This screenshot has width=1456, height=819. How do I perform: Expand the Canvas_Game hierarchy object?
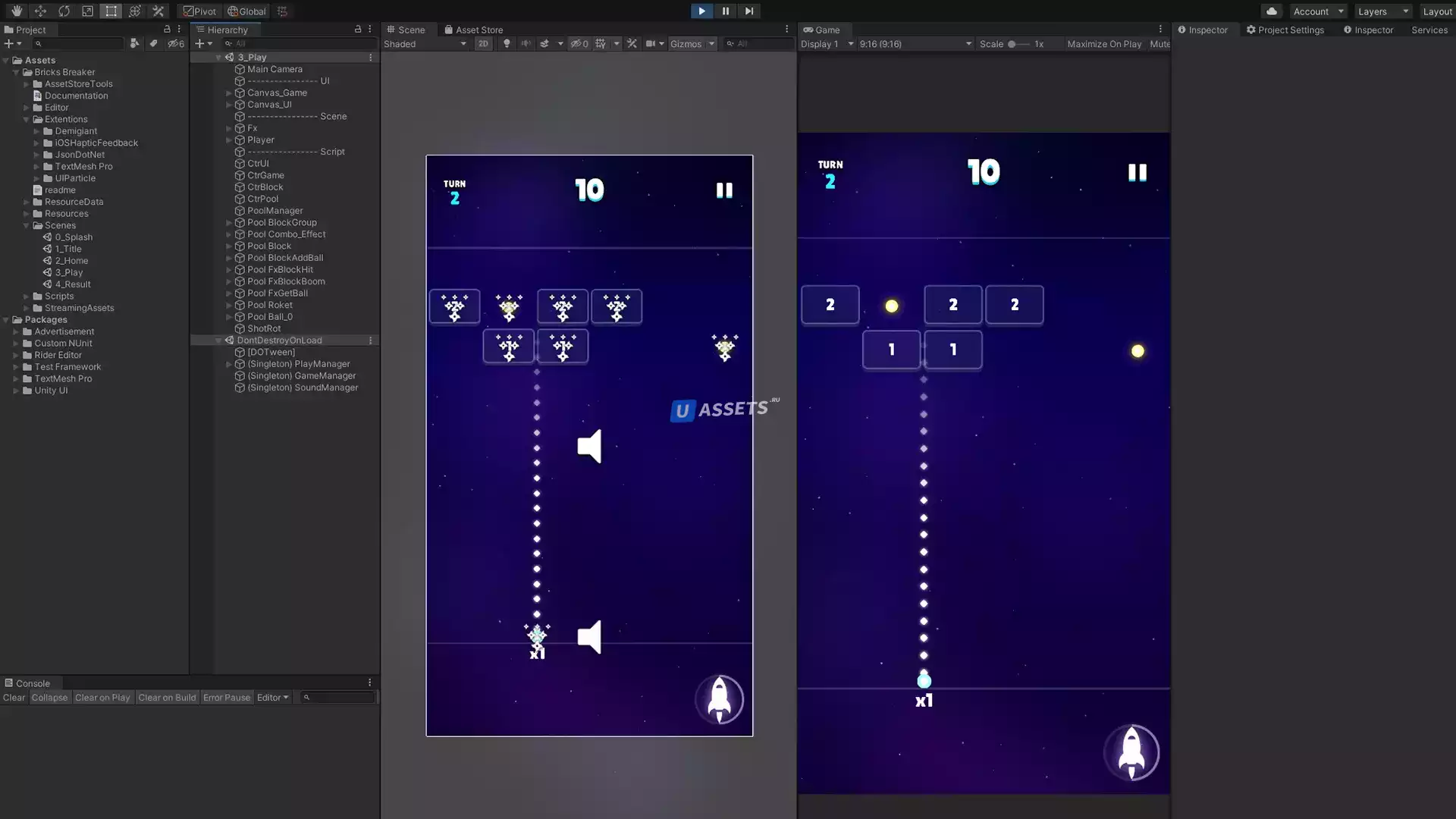228,93
